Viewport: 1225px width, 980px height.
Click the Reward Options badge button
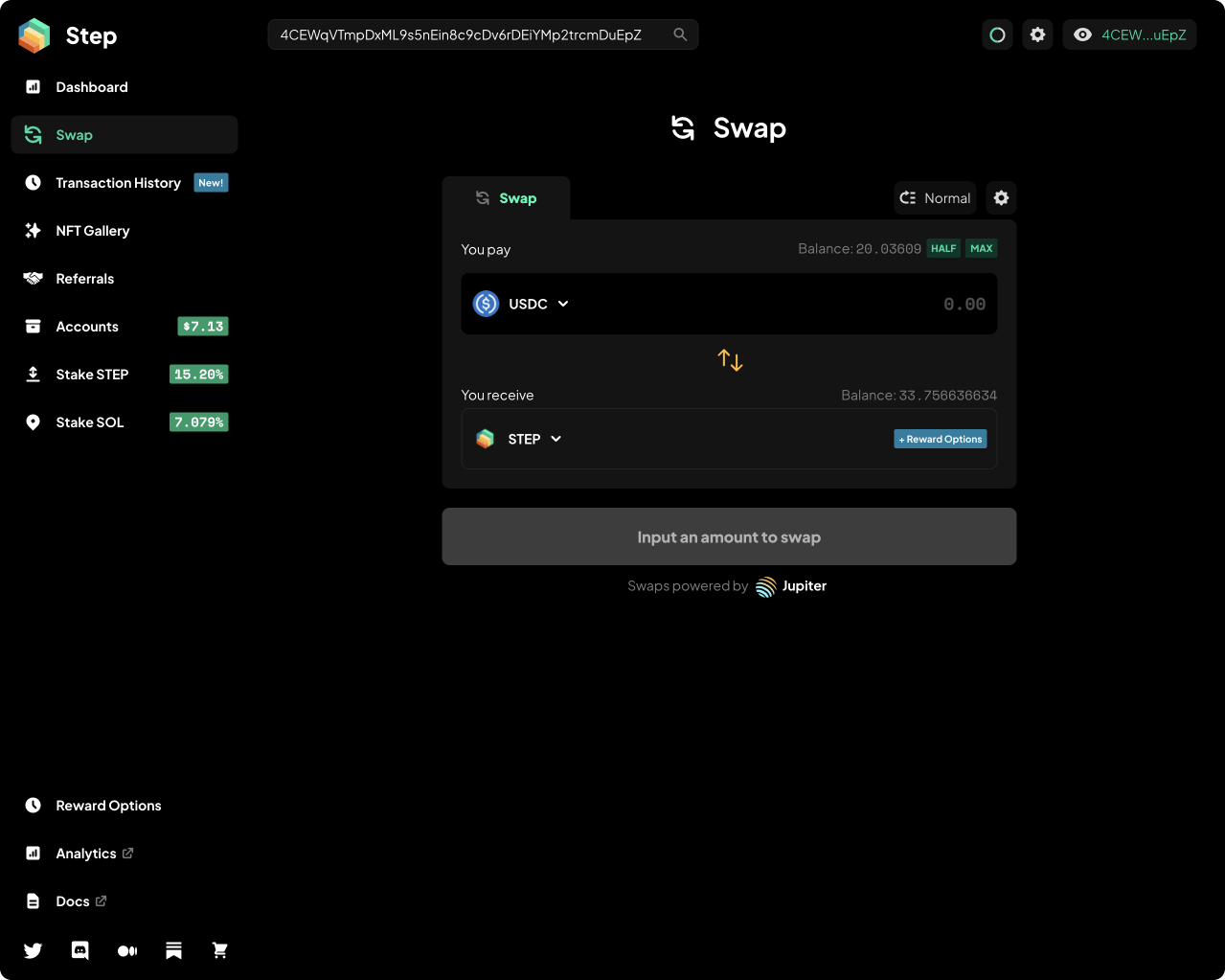941,439
